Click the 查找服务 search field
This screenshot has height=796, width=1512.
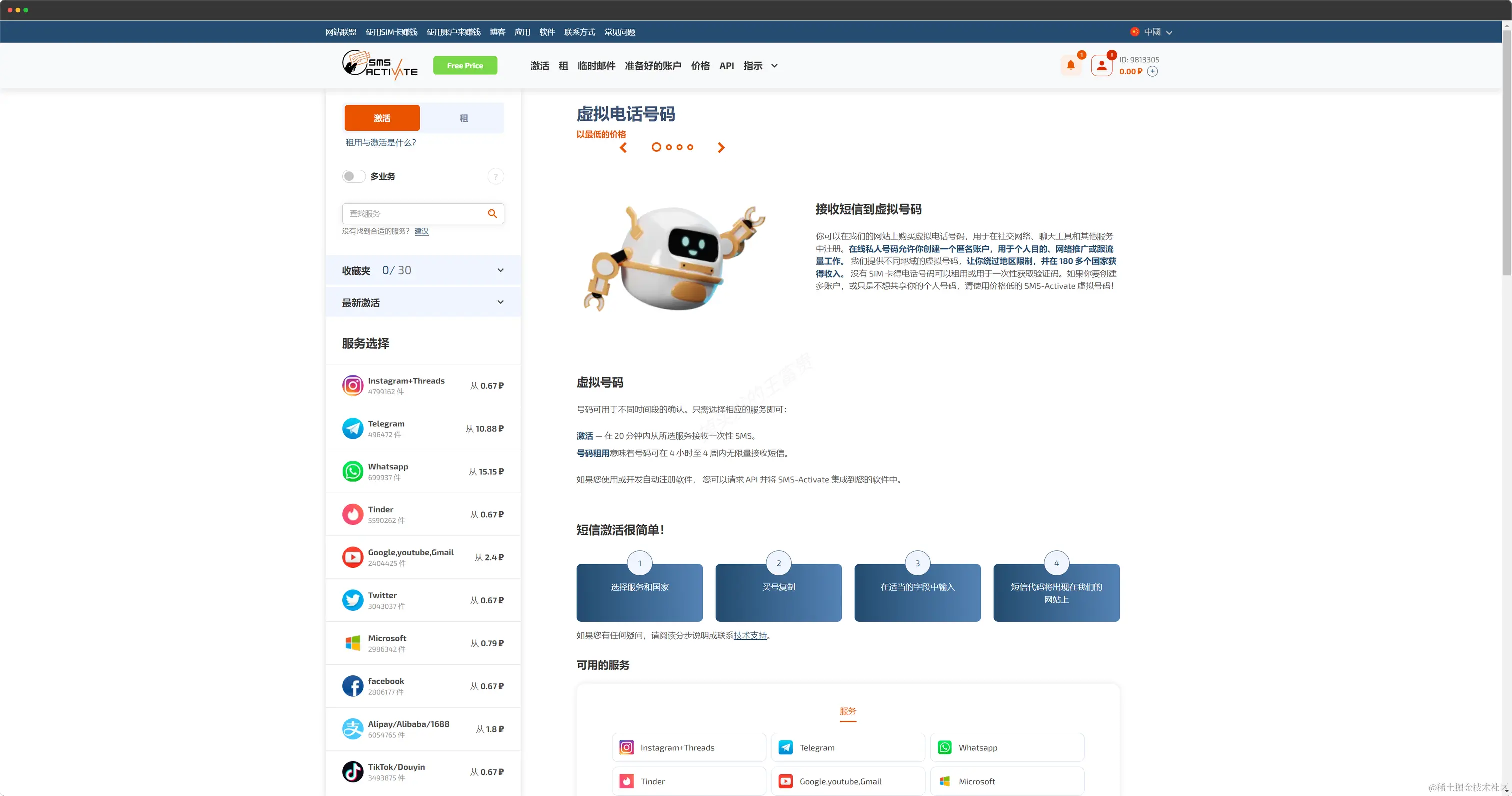tap(422, 213)
